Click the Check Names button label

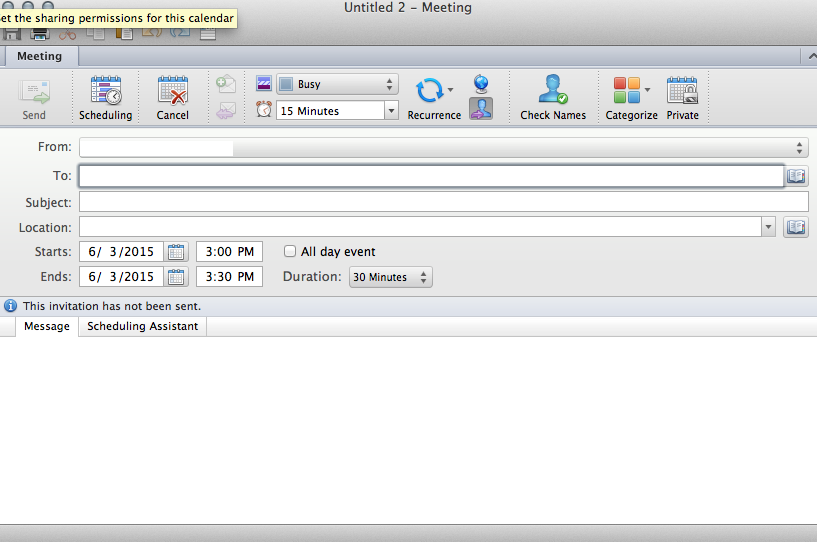pos(553,115)
